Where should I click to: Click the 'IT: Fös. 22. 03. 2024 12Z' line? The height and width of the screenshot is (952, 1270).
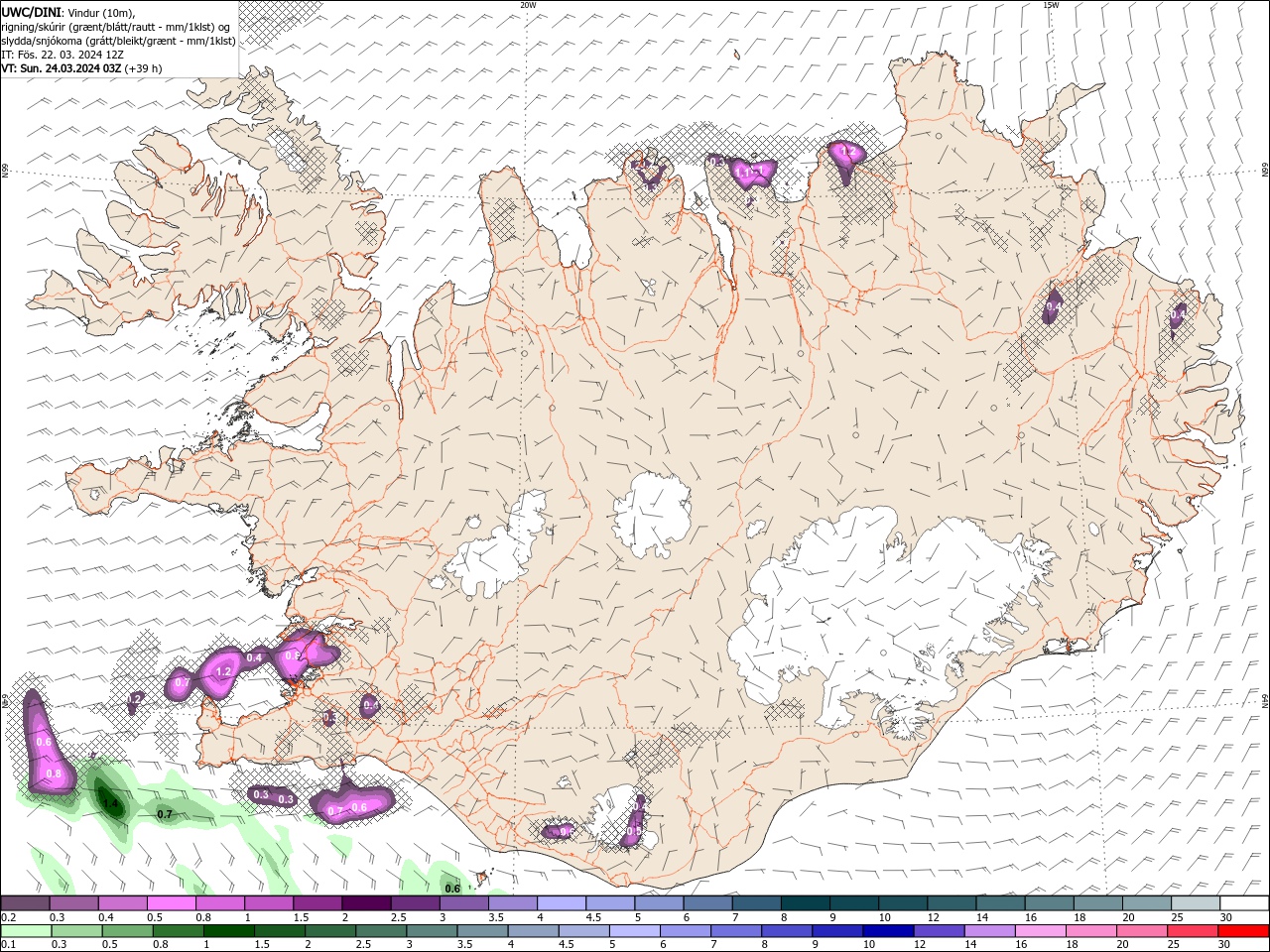pos(63,55)
